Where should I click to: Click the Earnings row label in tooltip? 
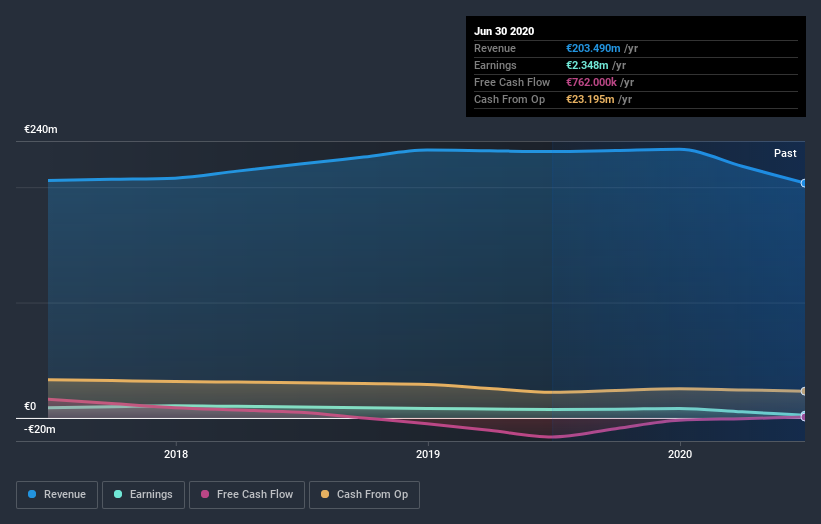[495, 65]
